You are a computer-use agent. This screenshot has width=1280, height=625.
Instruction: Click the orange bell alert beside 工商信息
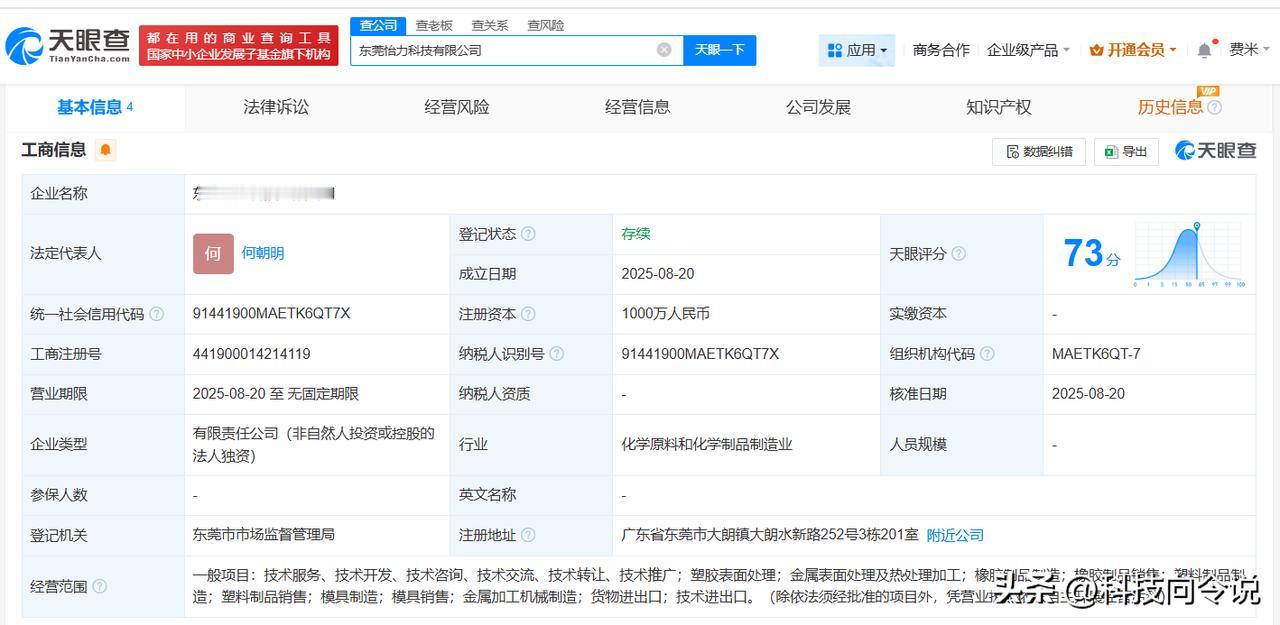[106, 150]
